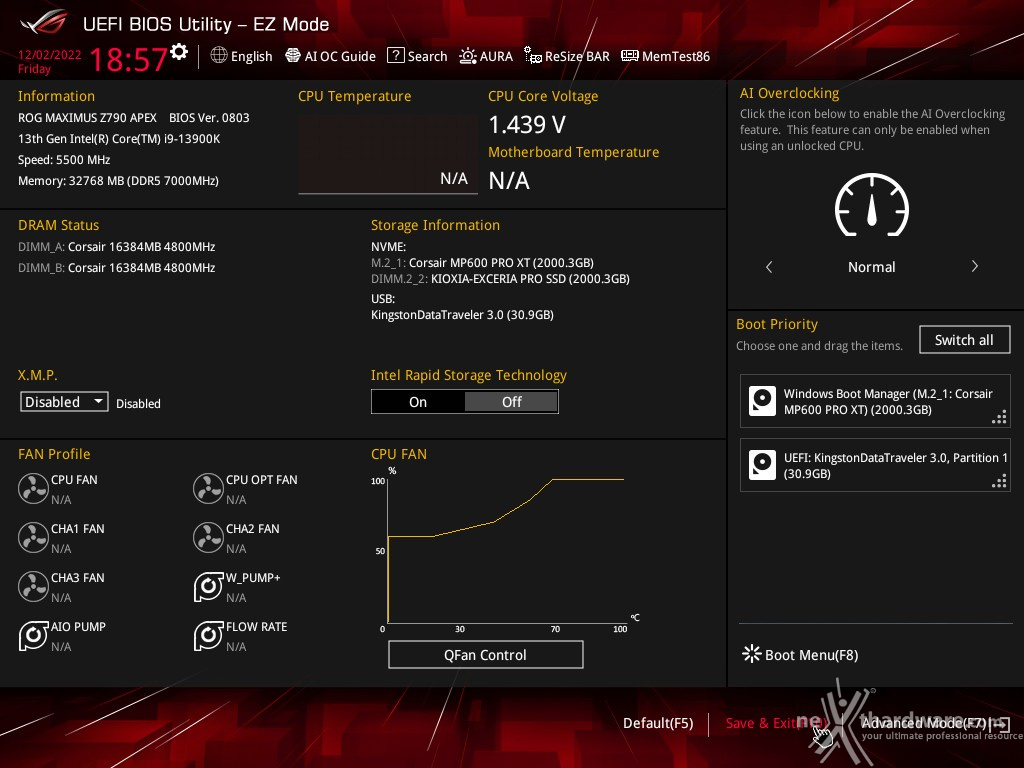Open the AURA menu item
1024x768 pixels.
click(486, 56)
